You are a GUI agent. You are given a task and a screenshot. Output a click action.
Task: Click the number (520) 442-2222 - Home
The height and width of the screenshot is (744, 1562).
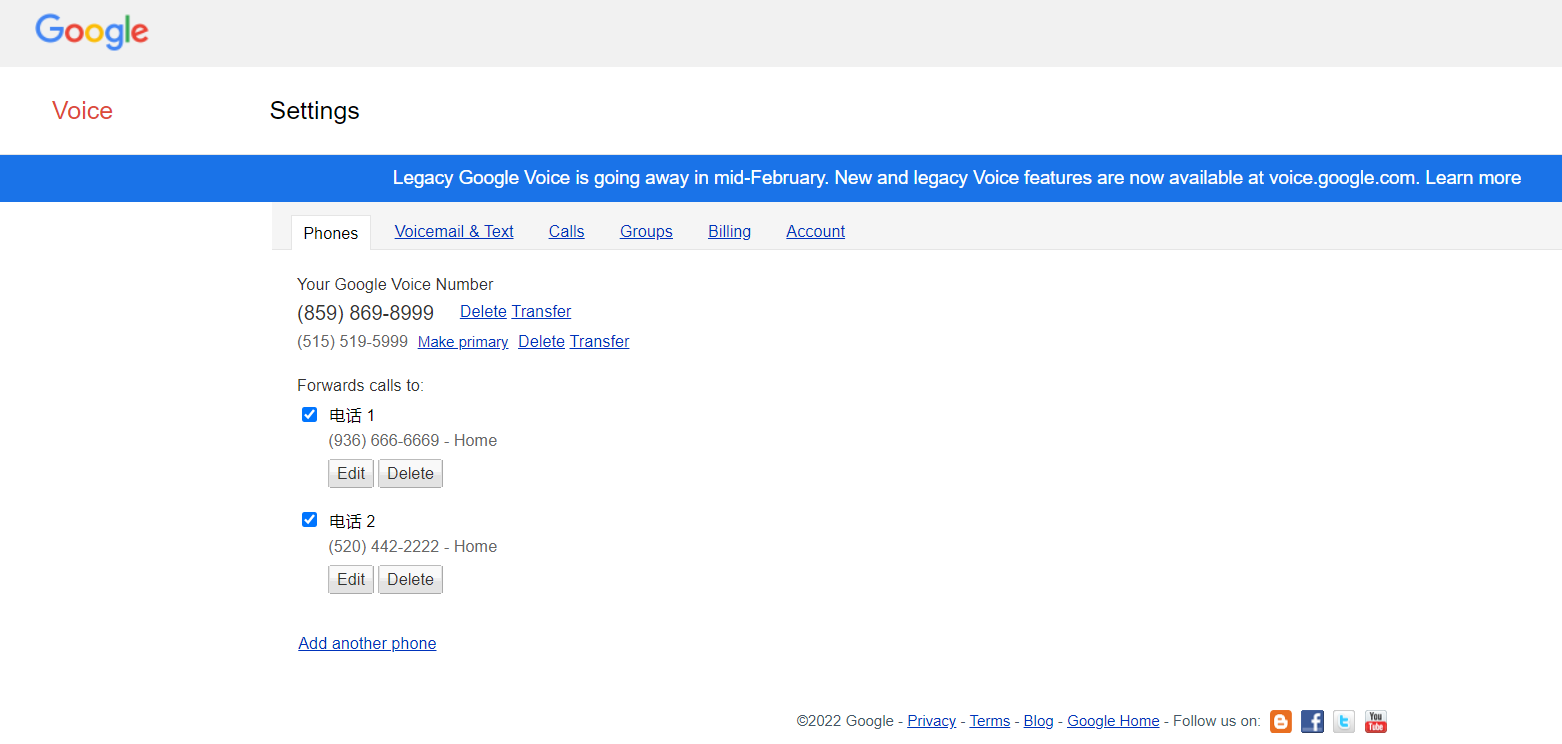click(x=412, y=547)
